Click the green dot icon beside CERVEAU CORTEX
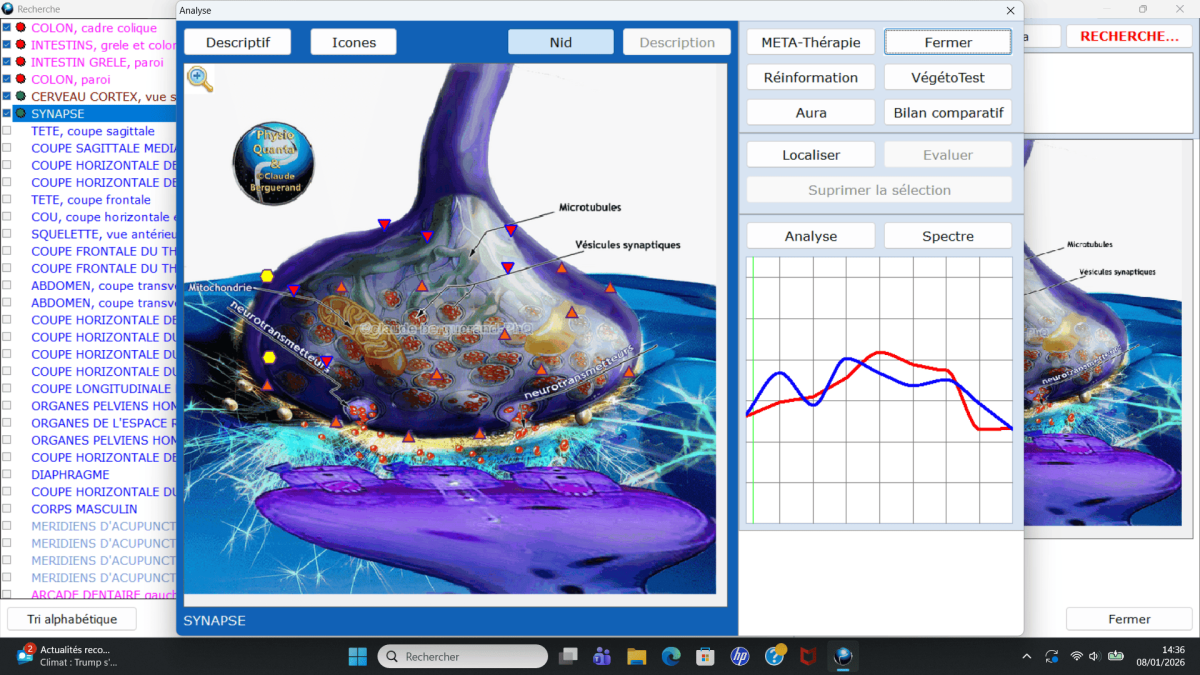 pyautogui.click(x=20, y=96)
